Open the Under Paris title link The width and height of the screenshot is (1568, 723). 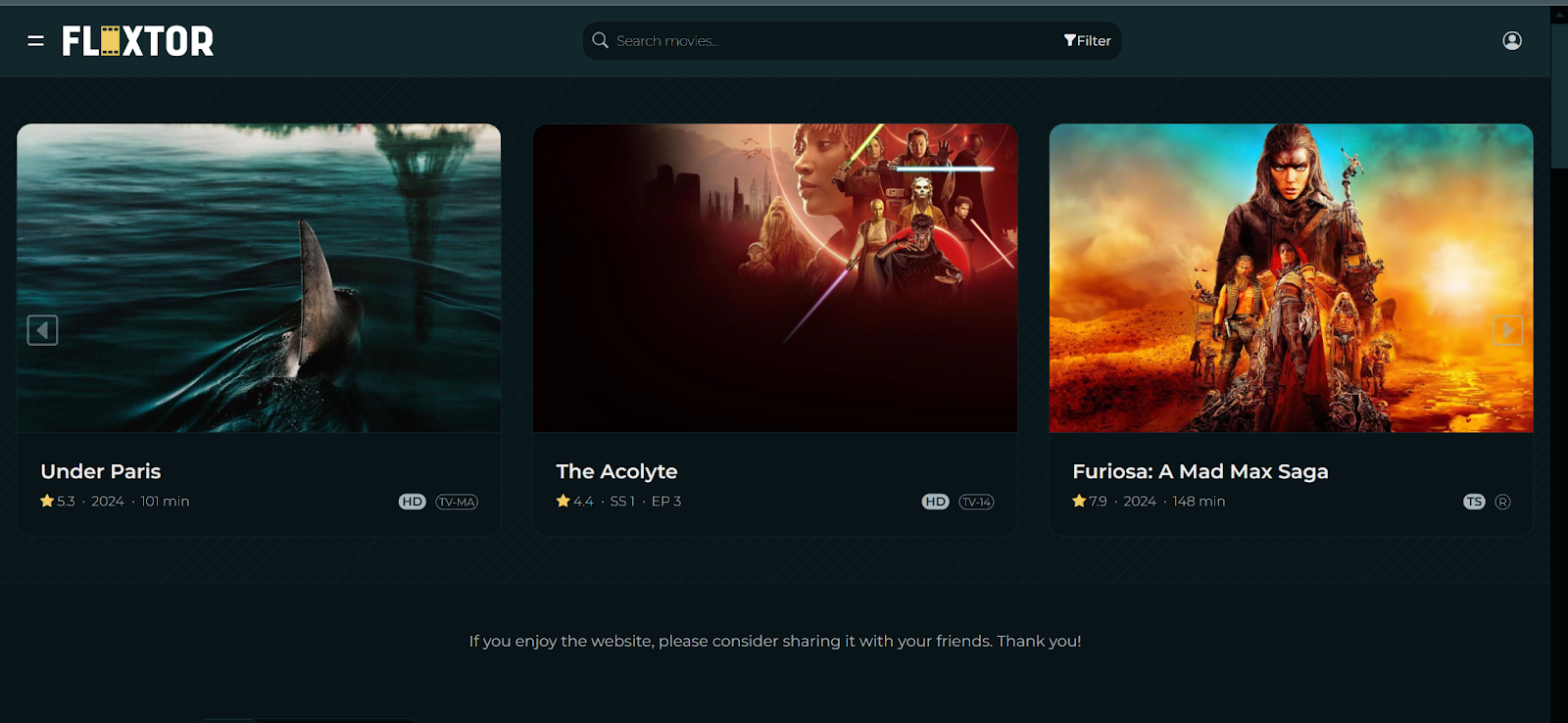coord(101,471)
